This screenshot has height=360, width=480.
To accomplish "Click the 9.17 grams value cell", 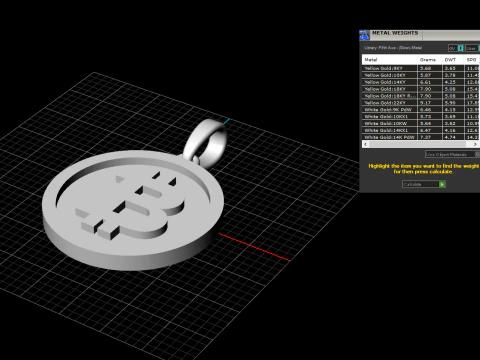I will (x=430, y=103).
